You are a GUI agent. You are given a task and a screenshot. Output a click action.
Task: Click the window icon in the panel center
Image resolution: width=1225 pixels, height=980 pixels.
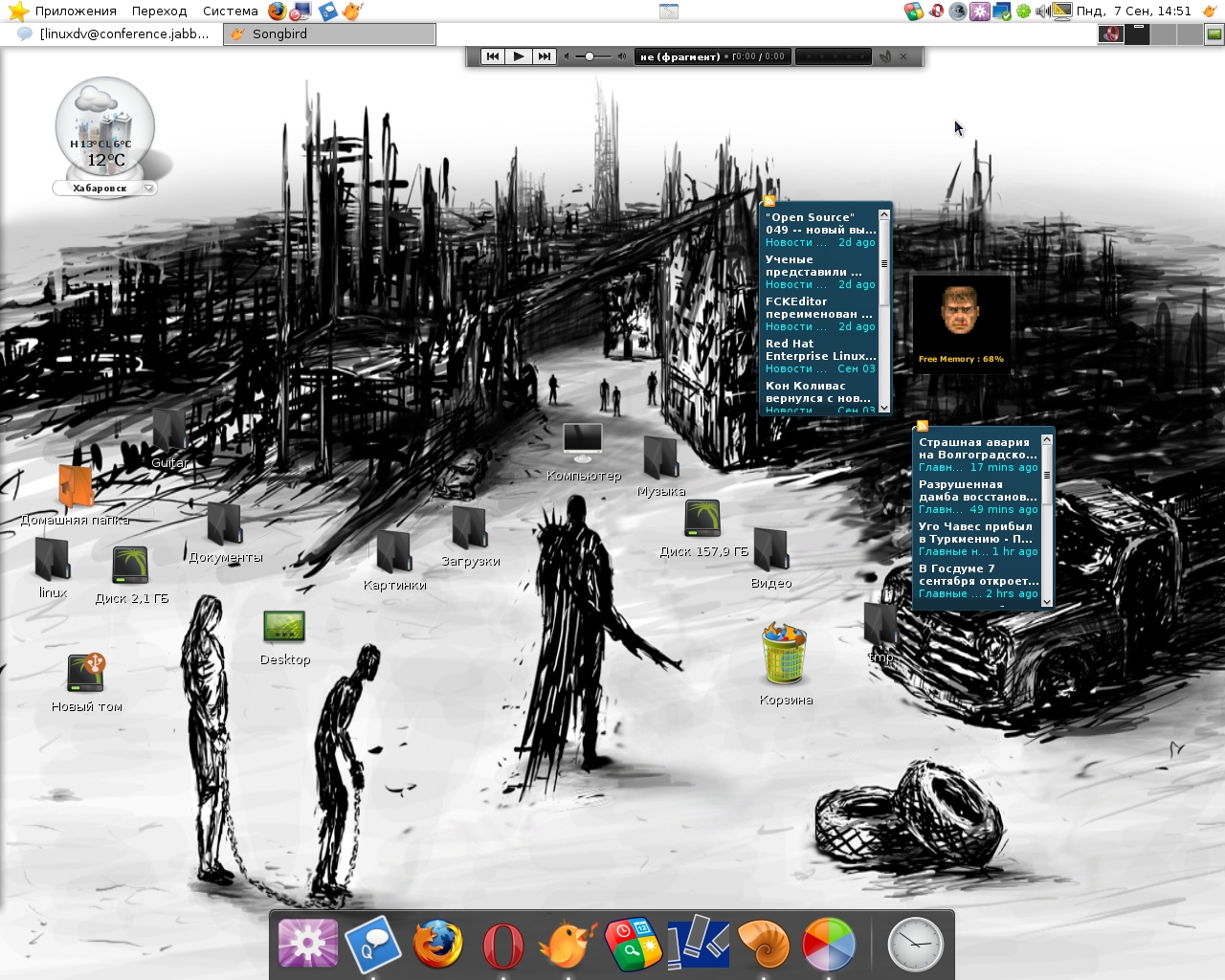[x=669, y=11]
